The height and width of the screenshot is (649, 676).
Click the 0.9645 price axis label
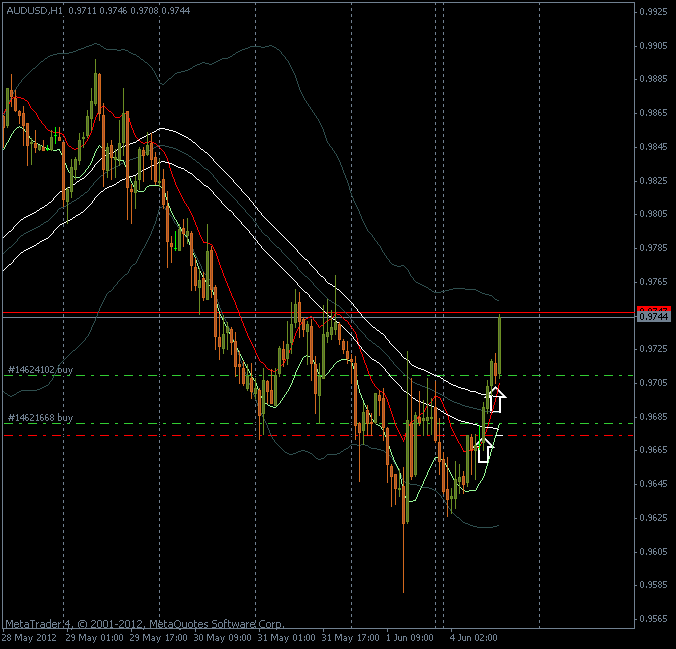click(654, 484)
